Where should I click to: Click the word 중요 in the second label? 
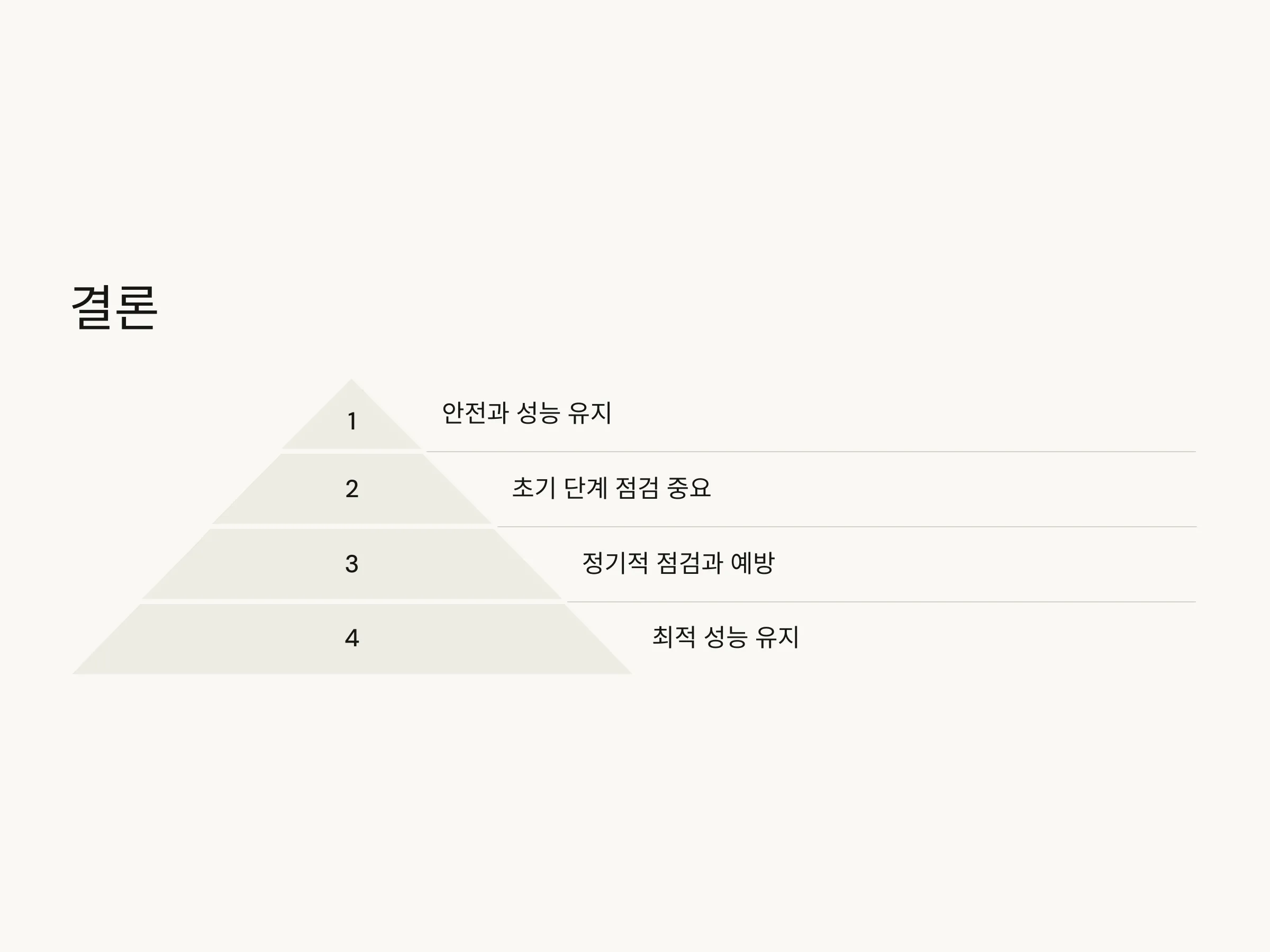pos(689,488)
